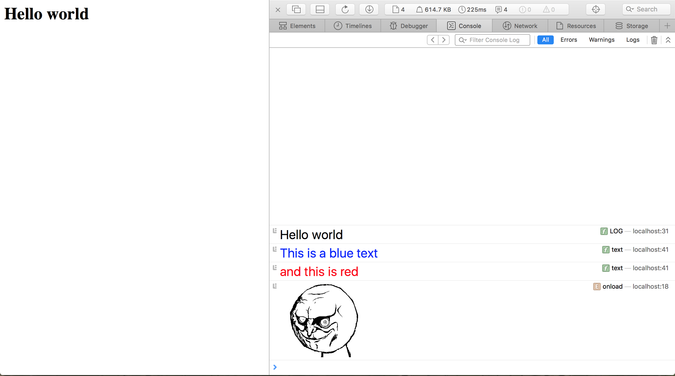Select the rage face image in the console
This screenshot has height=376, width=675.
pyautogui.click(x=324, y=320)
